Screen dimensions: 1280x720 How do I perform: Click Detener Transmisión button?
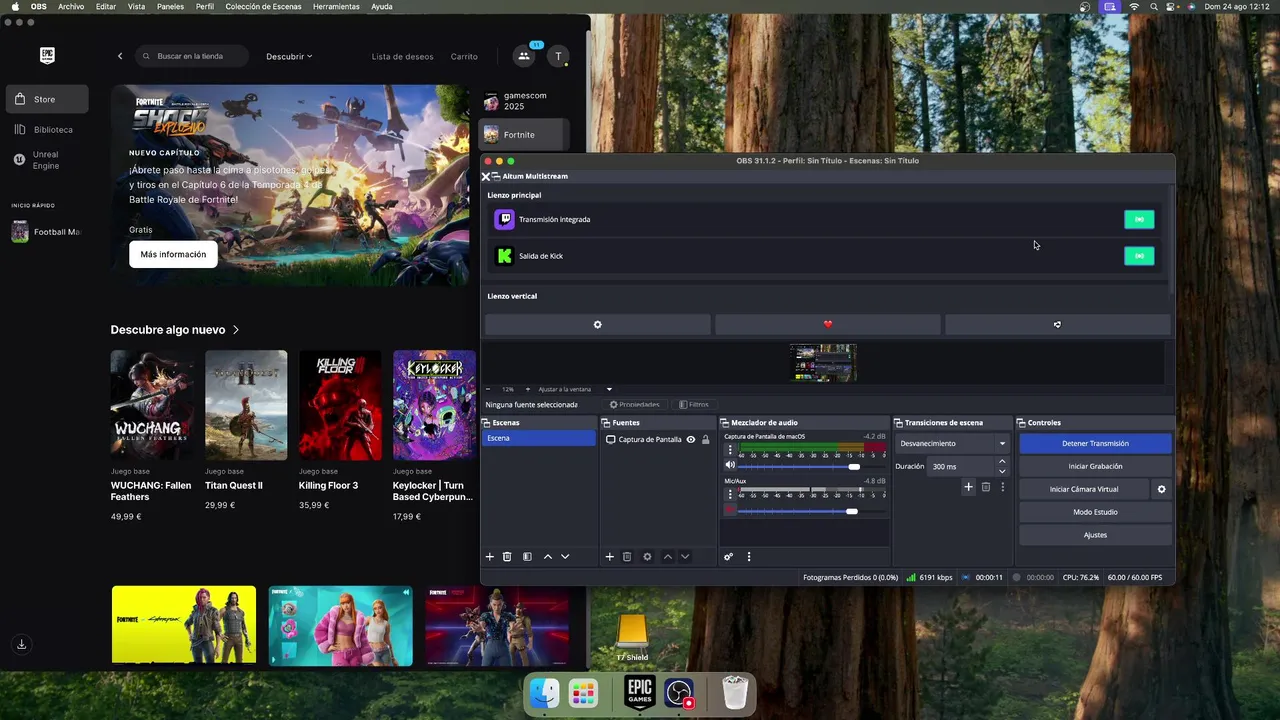coord(1095,443)
